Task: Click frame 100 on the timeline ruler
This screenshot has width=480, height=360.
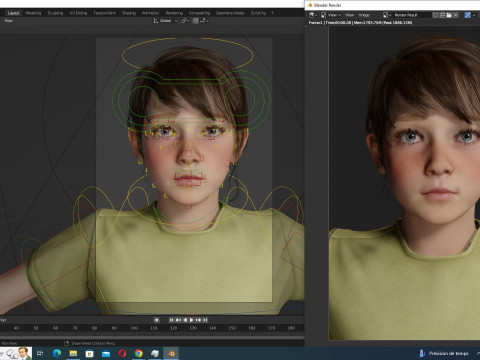Action: tap(134, 328)
